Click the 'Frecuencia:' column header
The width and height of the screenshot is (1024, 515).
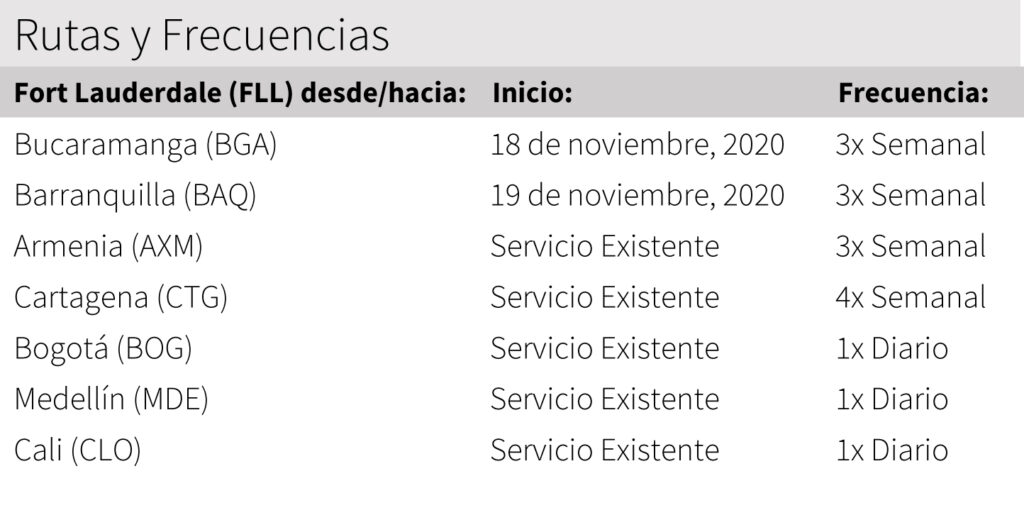[914, 94]
